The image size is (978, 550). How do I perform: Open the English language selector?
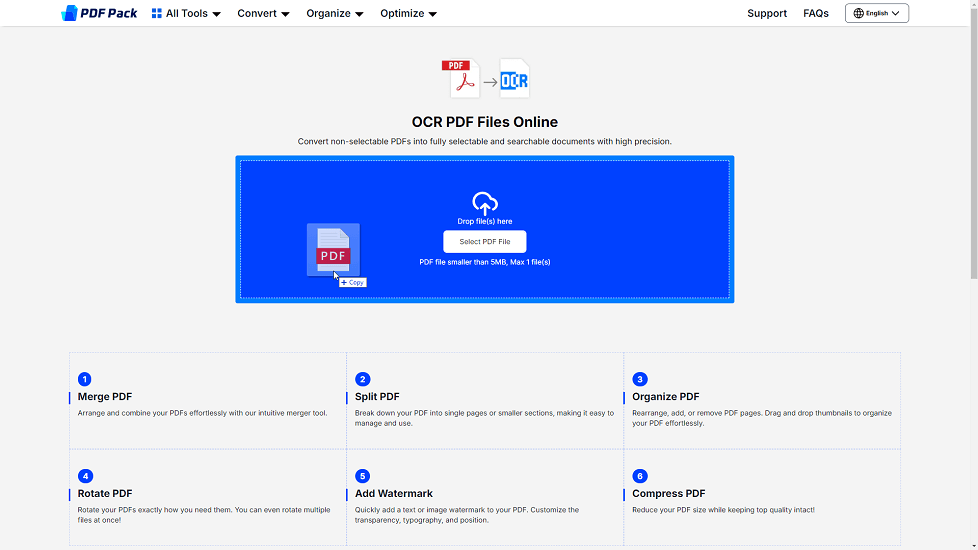click(877, 14)
